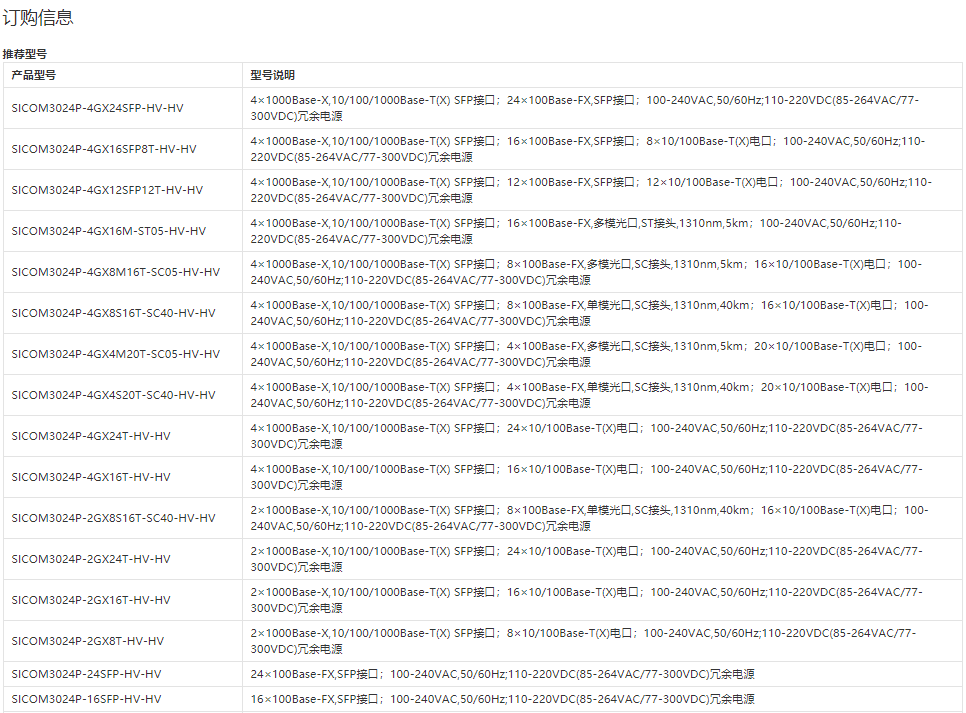
Task: Choose the SICOM3024P-2GX16T-HV-HV entry
Action: tap(91, 600)
